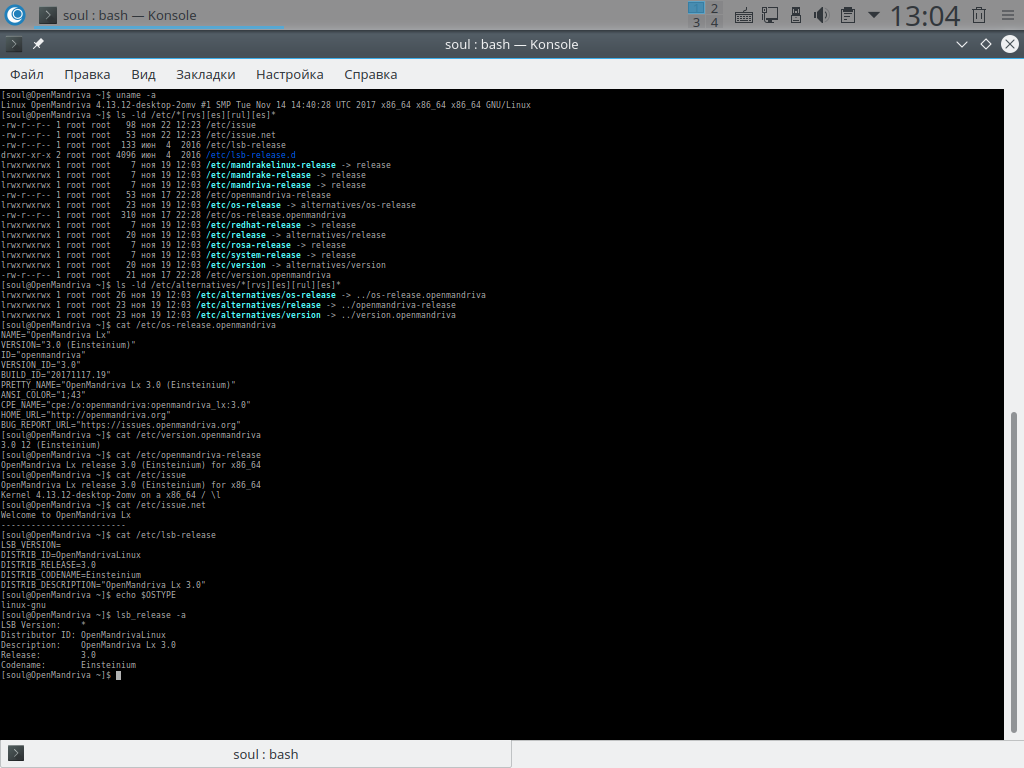Image resolution: width=1024 pixels, height=768 pixels.
Task: Switch to virtual desktop 2 in pager
Action: 714,8
